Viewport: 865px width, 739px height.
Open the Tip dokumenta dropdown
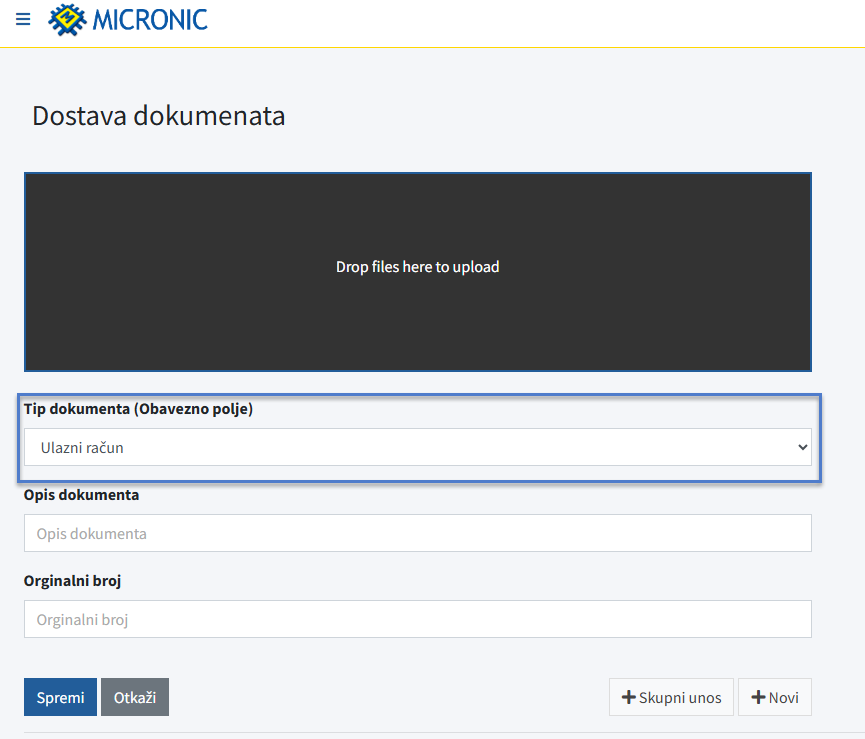pyautogui.click(x=417, y=447)
